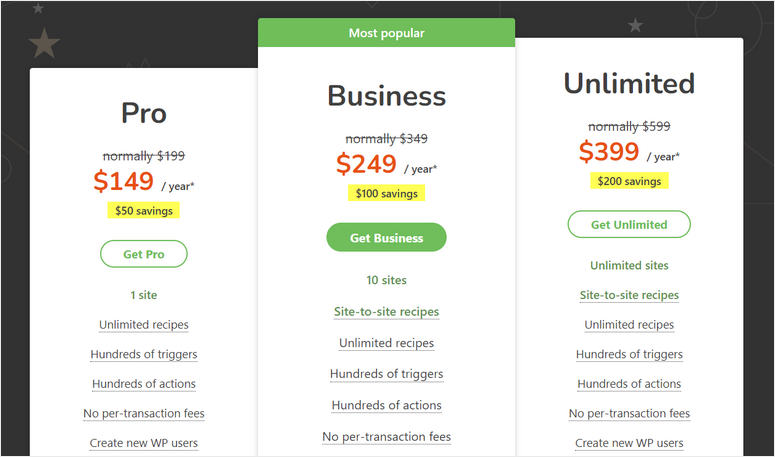The image size is (775, 457).
Task: Select Hundreds of triggers in Pro plan
Action: point(144,355)
